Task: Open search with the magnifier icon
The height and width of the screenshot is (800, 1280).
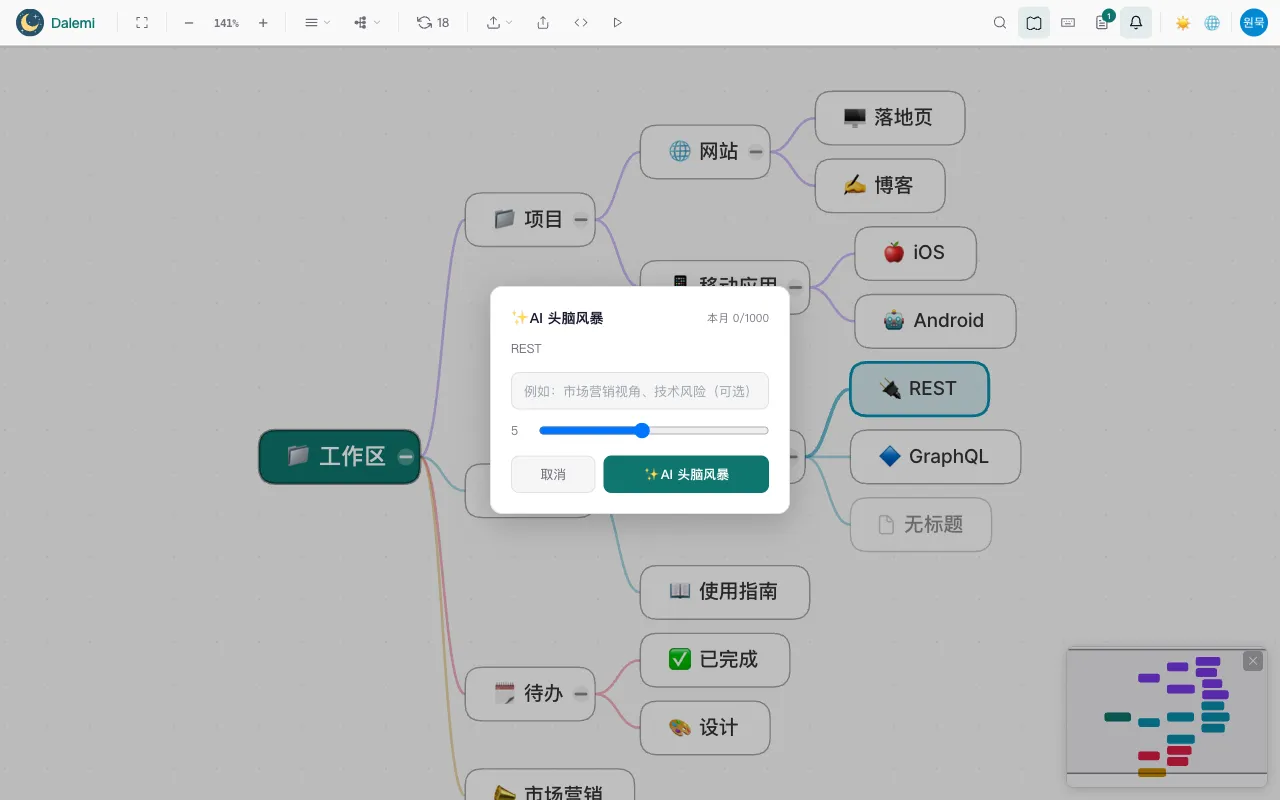Action: click(1000, 22)
